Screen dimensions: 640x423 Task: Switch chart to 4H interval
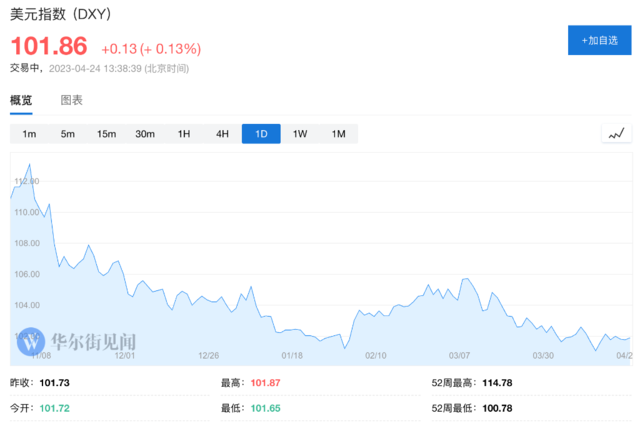pos(222,134)
